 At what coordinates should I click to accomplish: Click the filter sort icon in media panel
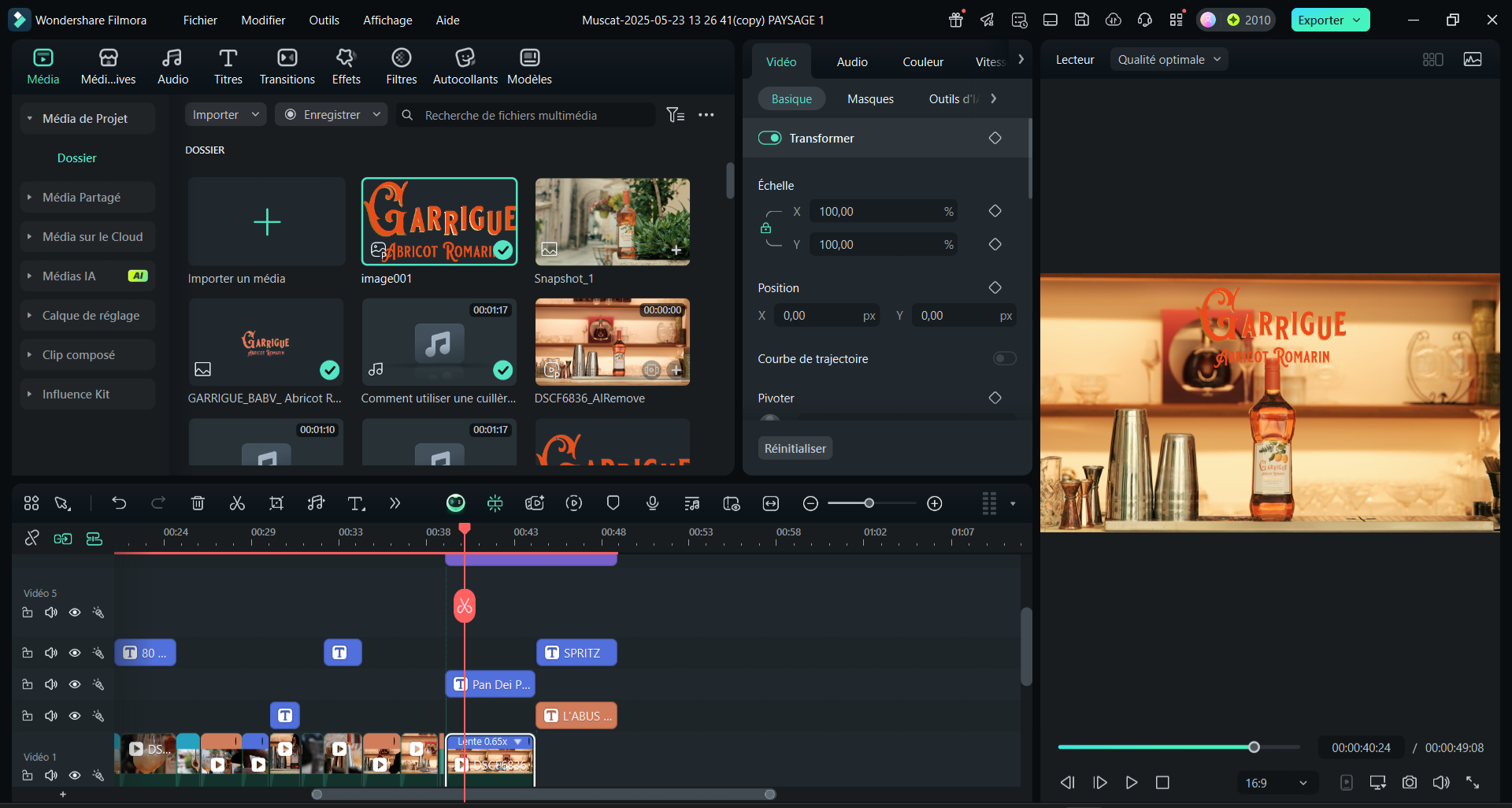[675, 115]
